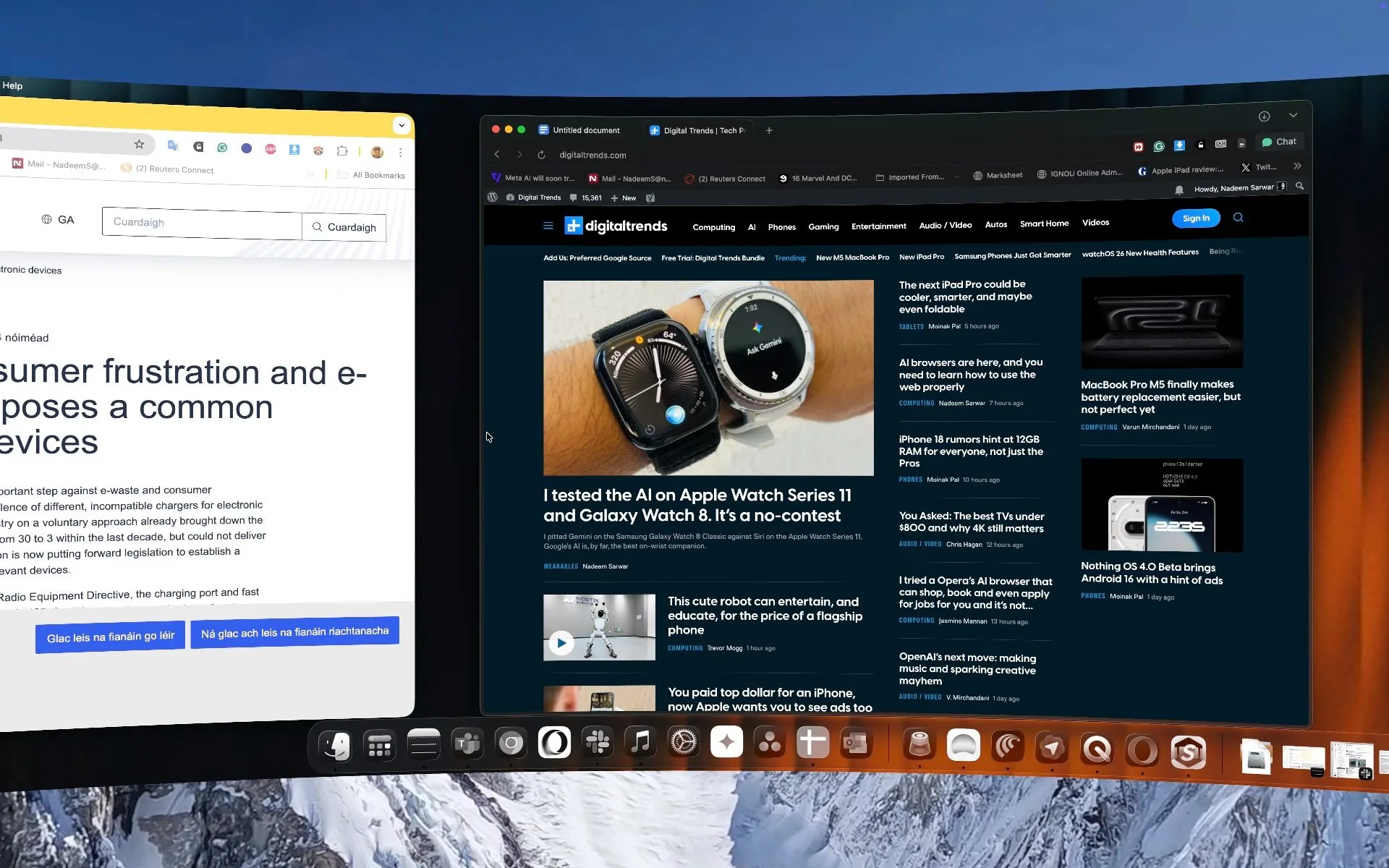1389x868 pixels.
Task: Reload the digitaltrends.com page
Action: pos(541,155)
